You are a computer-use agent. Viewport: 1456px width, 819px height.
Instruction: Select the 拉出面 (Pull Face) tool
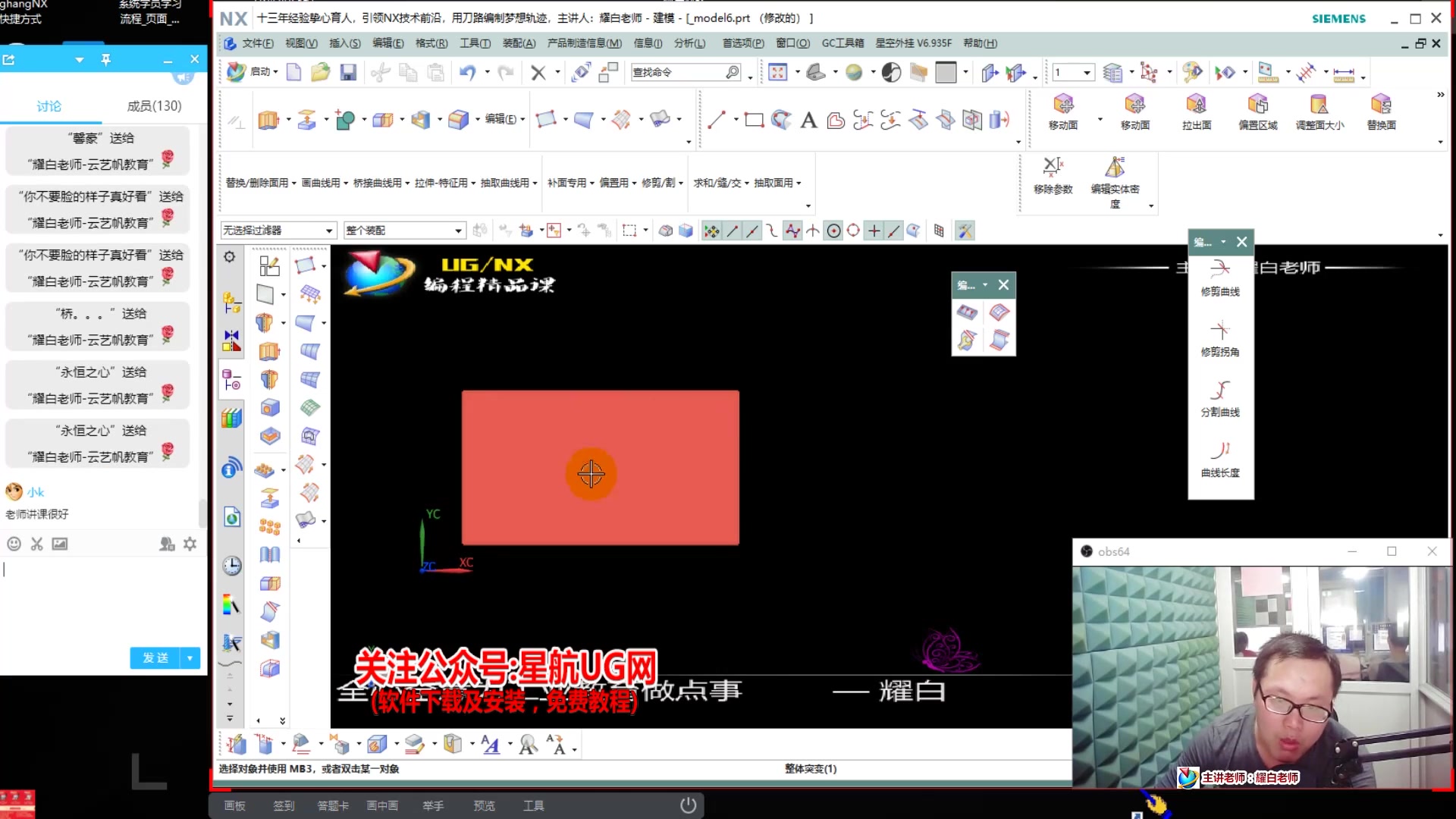point(1197,112)
